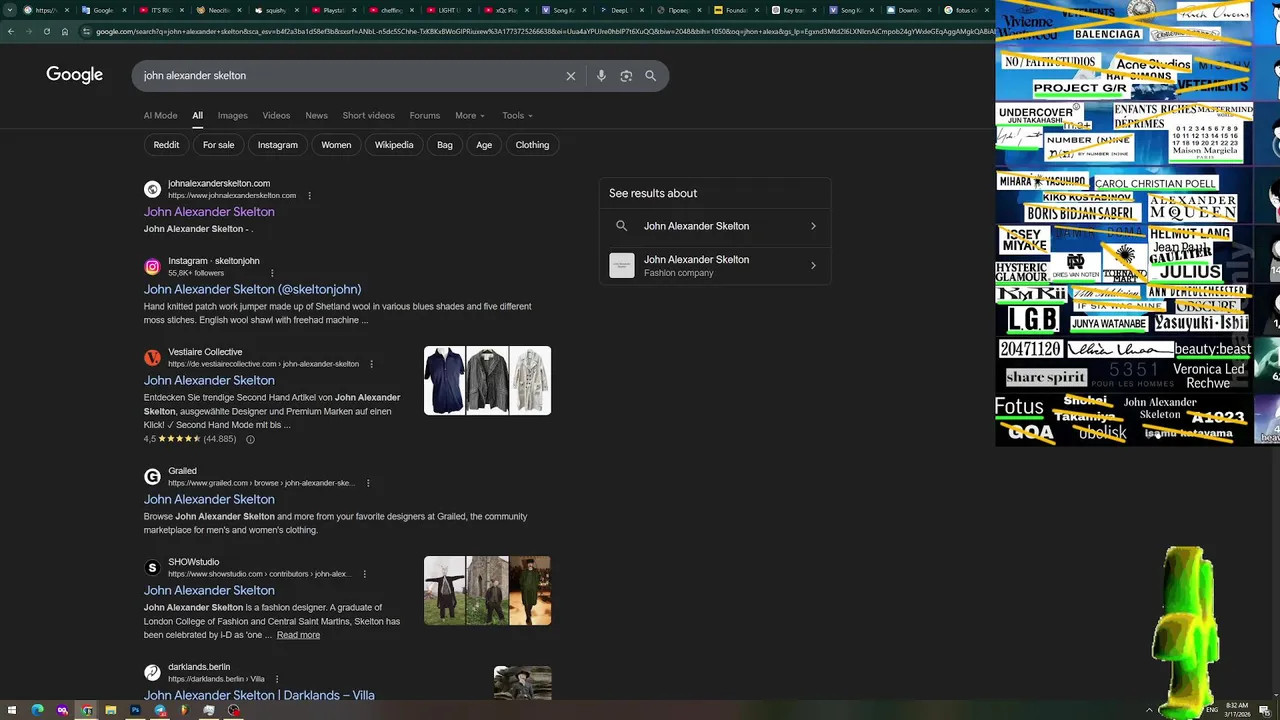Open Telegram from the taskbar
1280x720 pixels.
pos(159,710)
